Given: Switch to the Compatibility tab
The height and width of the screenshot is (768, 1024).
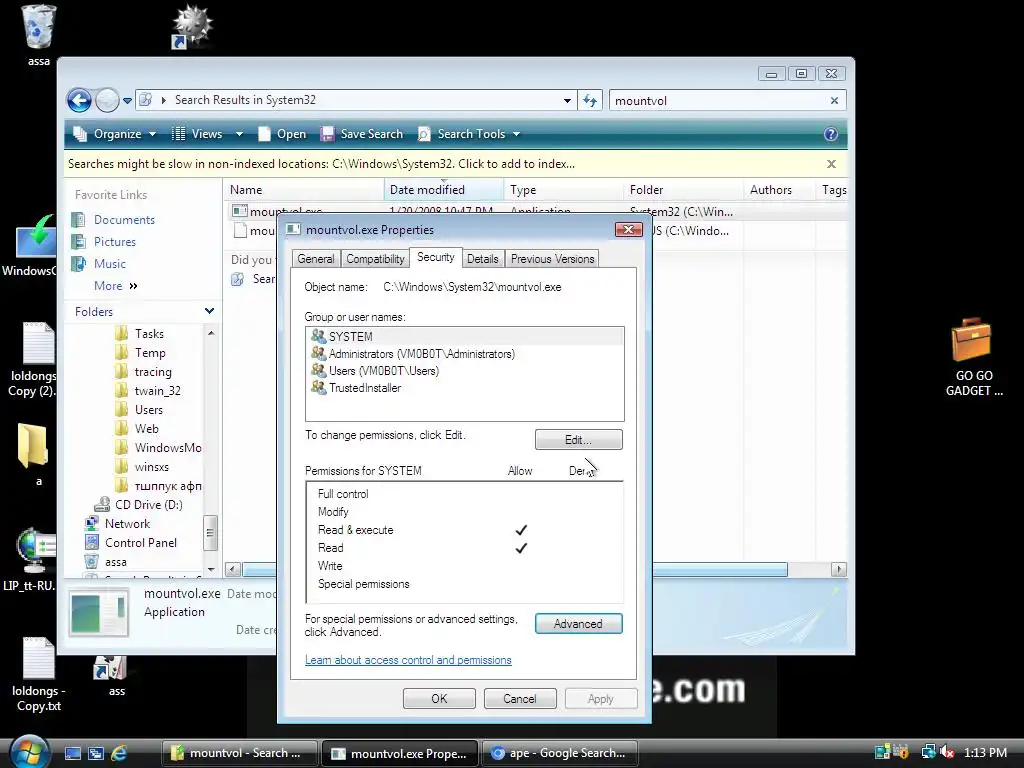Looking at the screenshot, I should pos(375,259).
